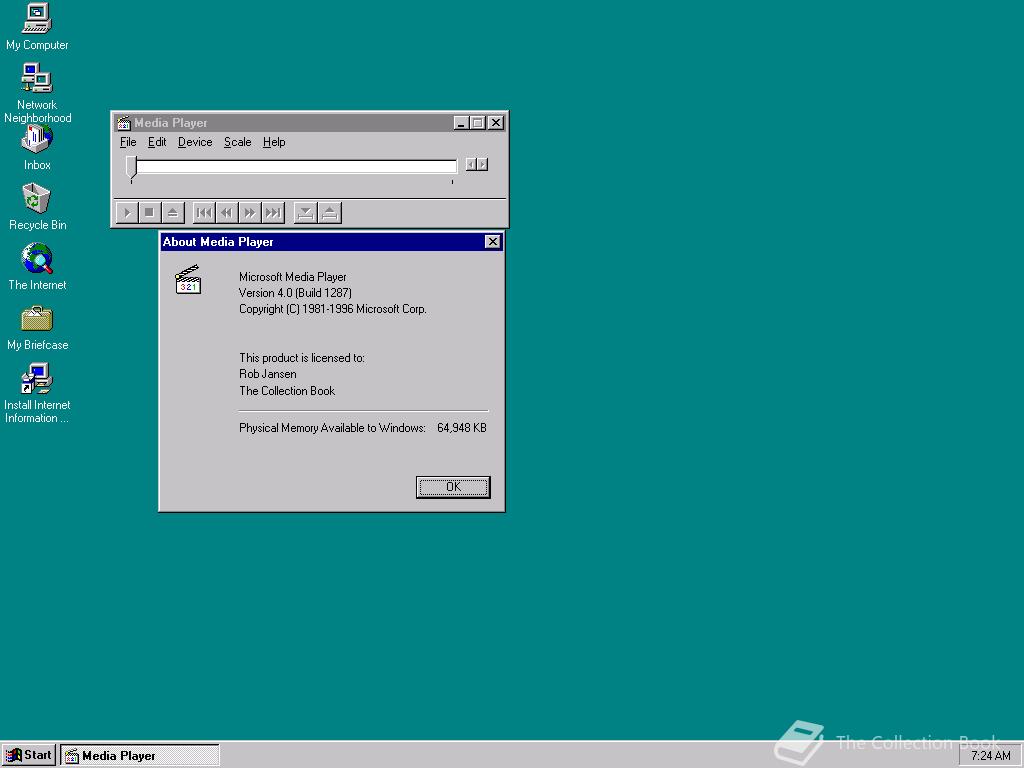Click the Next Mark button
The image size is (1024, 768).
point(273,213)
